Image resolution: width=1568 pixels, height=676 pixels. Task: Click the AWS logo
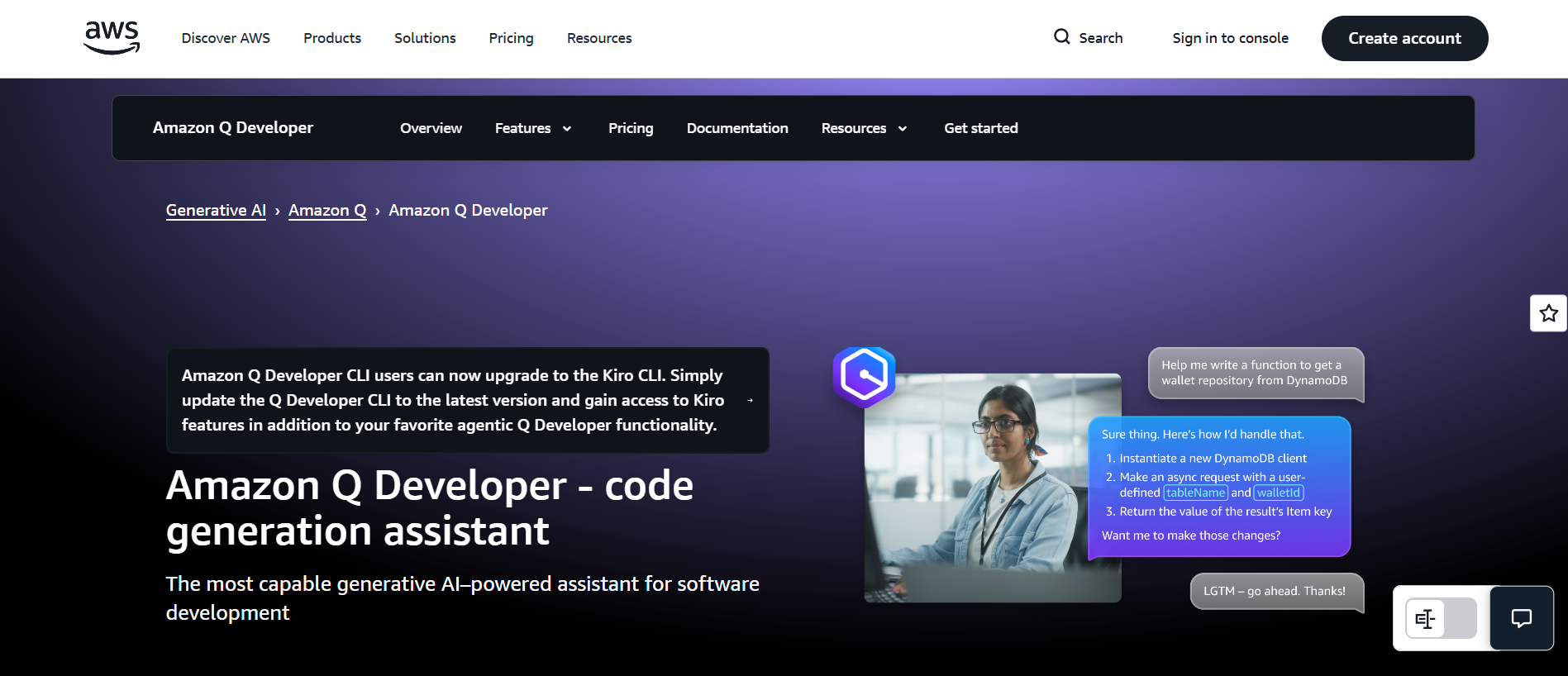point(112,38)
